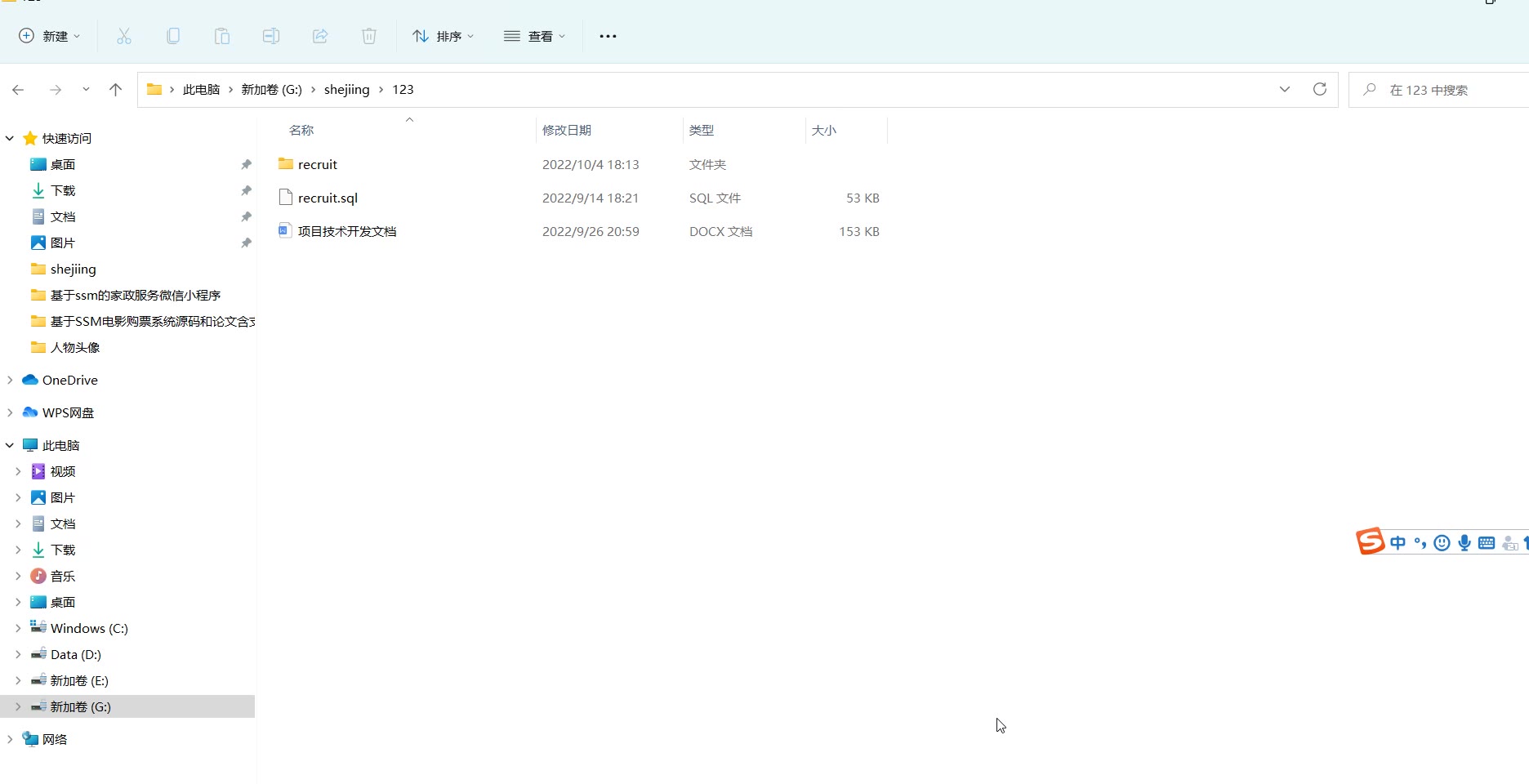Select the recruit.sql file
Screen dimensions: 1529x784
328,198
